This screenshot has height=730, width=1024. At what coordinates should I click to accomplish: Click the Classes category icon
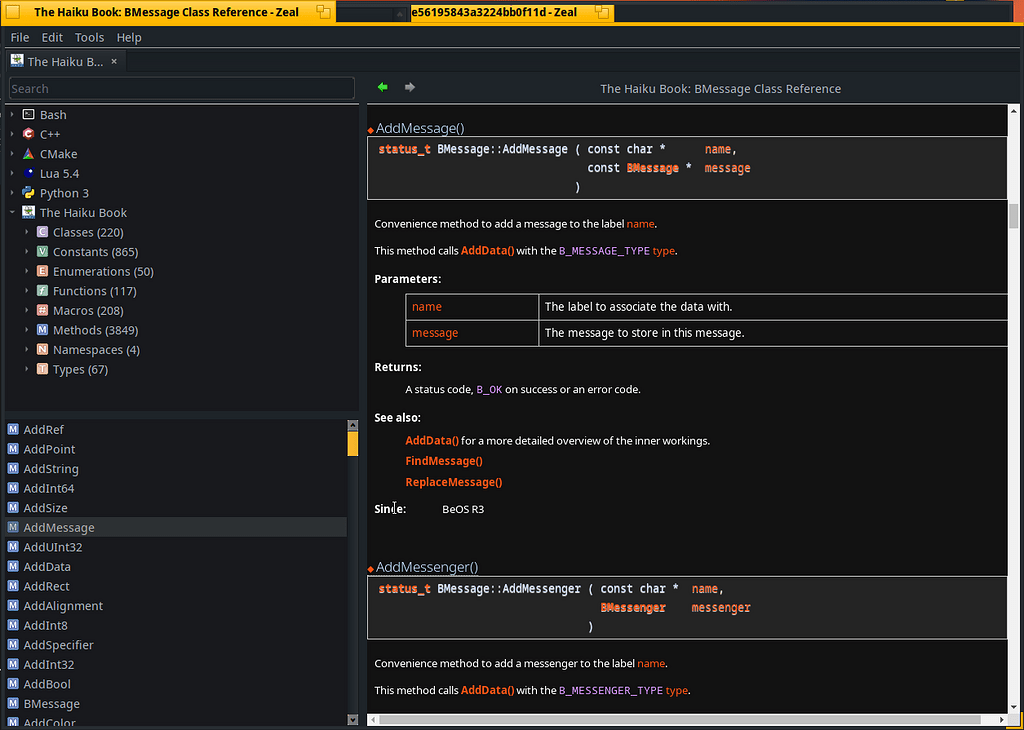coord(42,232)
